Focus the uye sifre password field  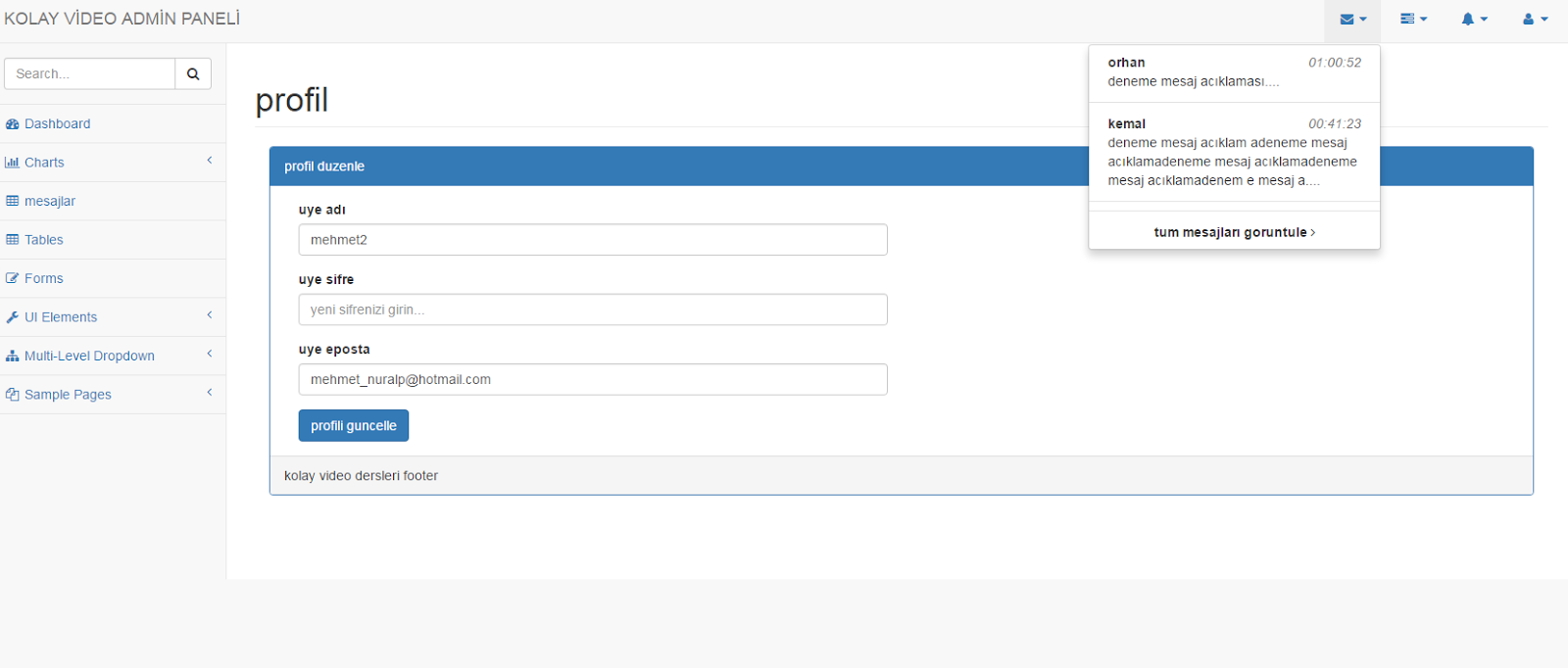click(593, 310)
